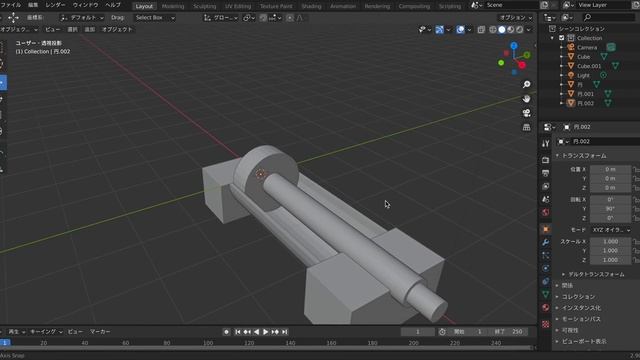Toggle X-ray mode in viewport header
This screenshot has height=360, width=640.
pos(481,30)
